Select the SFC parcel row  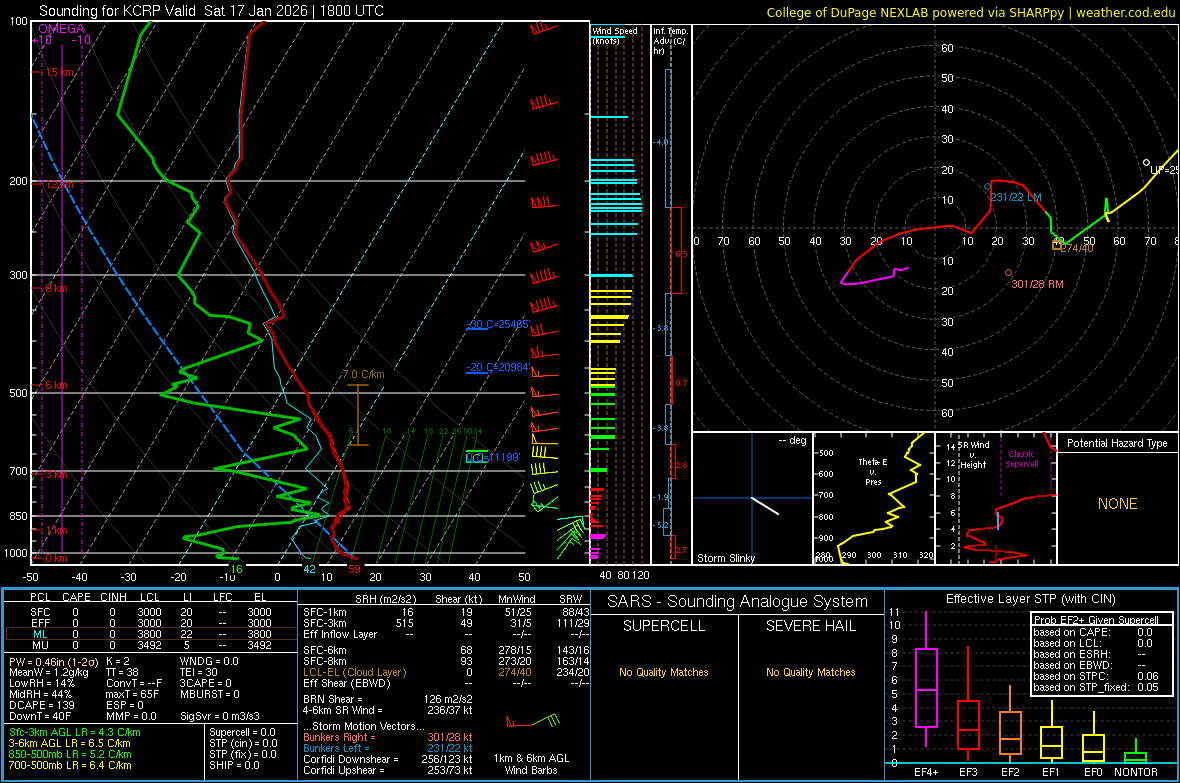(151, 612)
